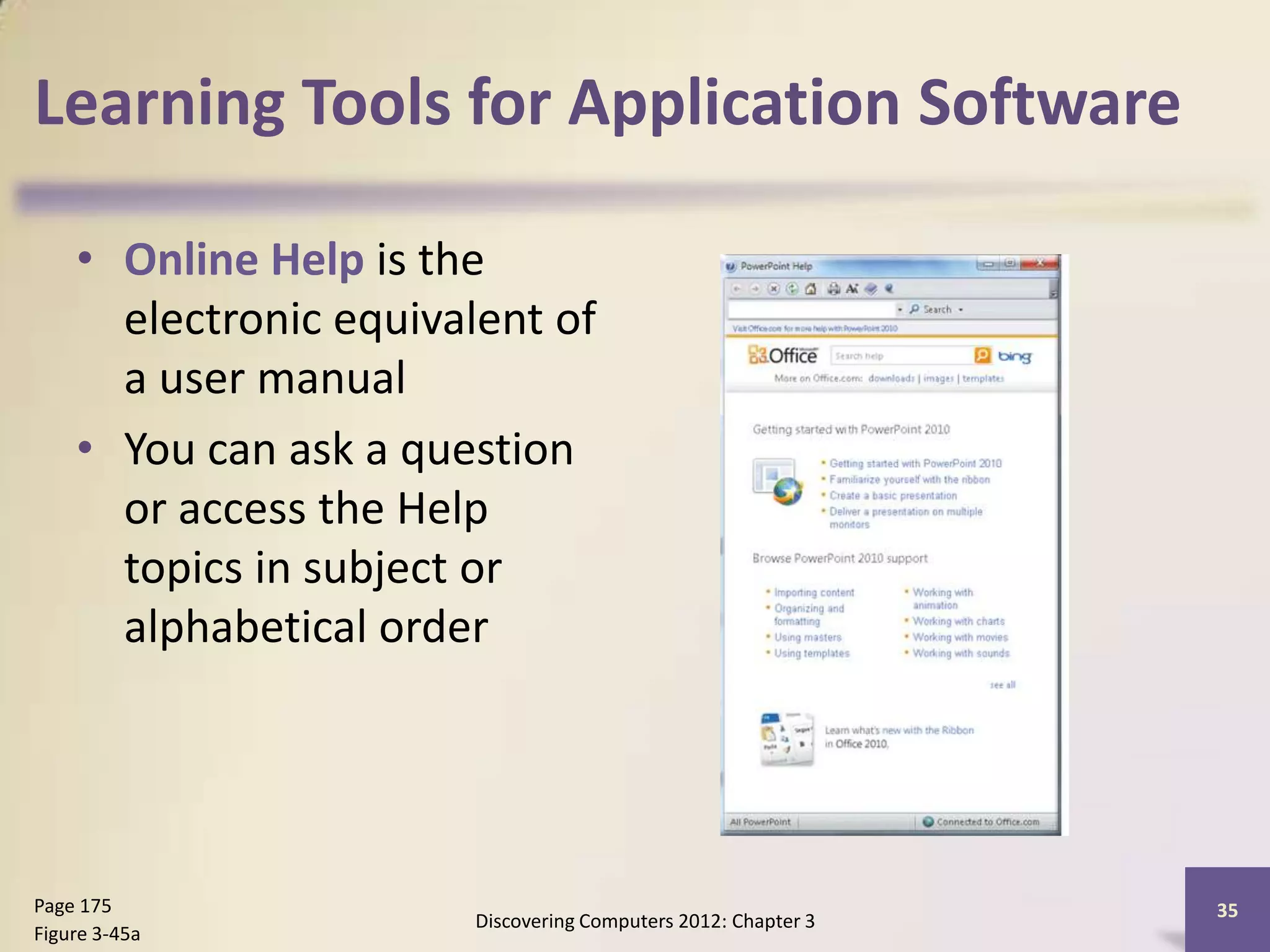This screenshot has height=952, width=1270.
Task: Click the Change Font Size icon
Action: pyautogui.click(x=852, y=289)
